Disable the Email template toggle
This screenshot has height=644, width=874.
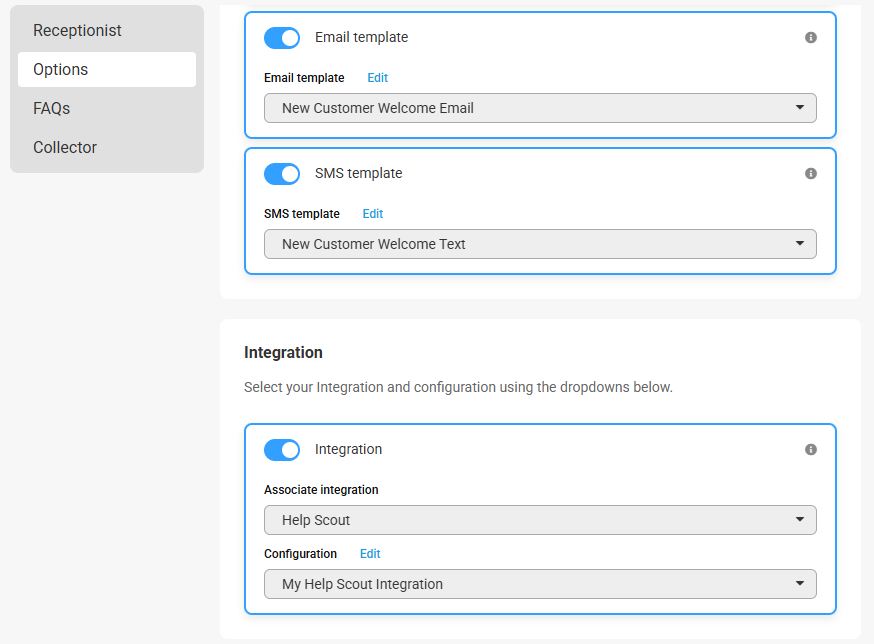281,38
